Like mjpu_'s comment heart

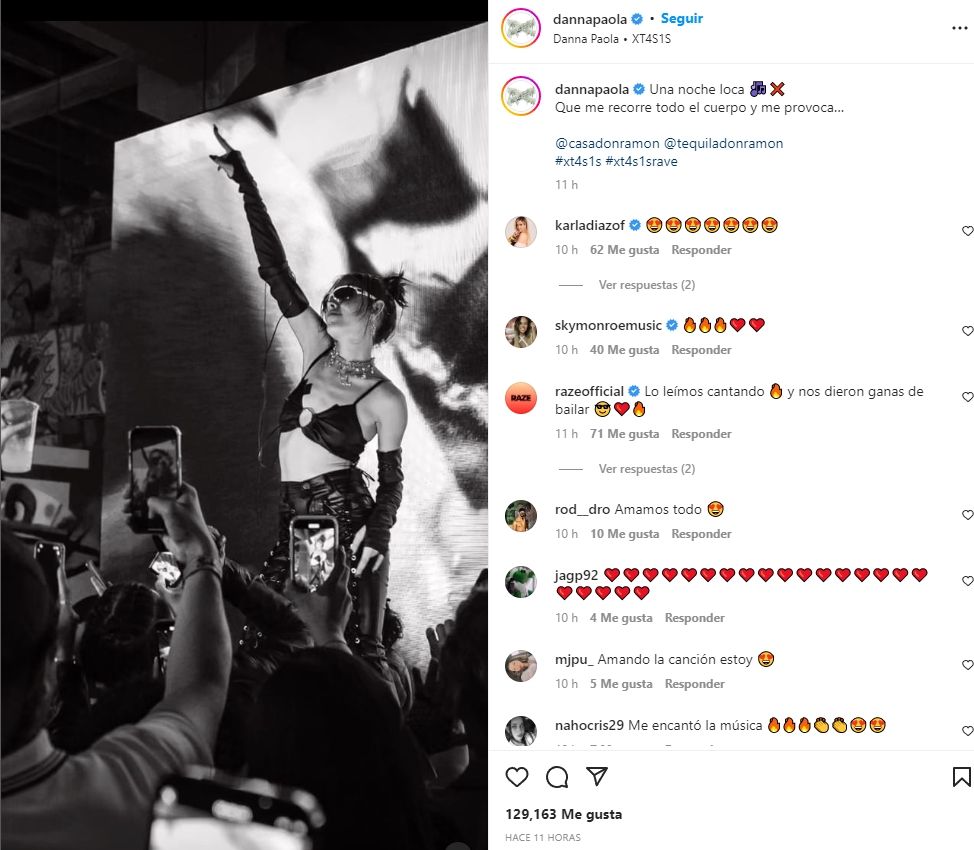point(967,665)
